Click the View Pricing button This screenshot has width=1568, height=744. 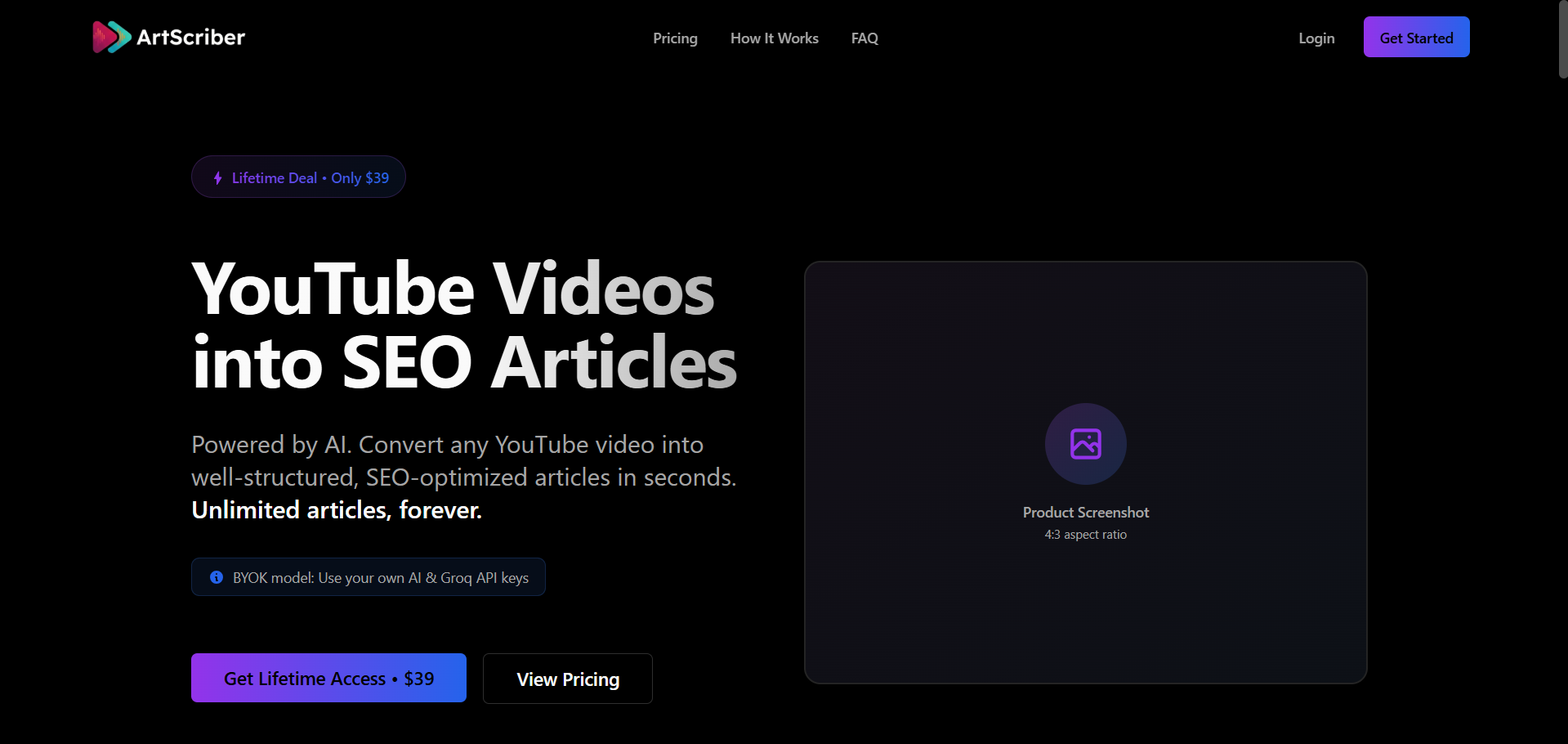[568, 679]
